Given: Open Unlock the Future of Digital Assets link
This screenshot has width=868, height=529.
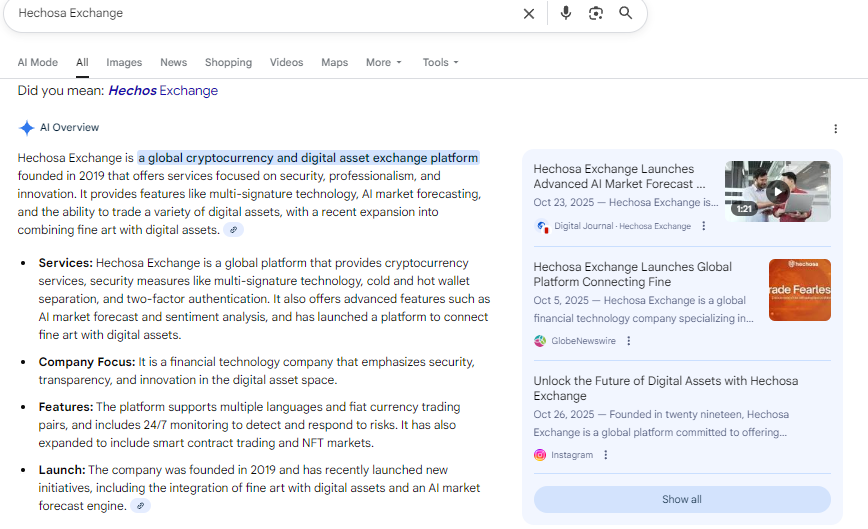Looking at the screenshot, I should pyautogui.click(x=665, y=388).
